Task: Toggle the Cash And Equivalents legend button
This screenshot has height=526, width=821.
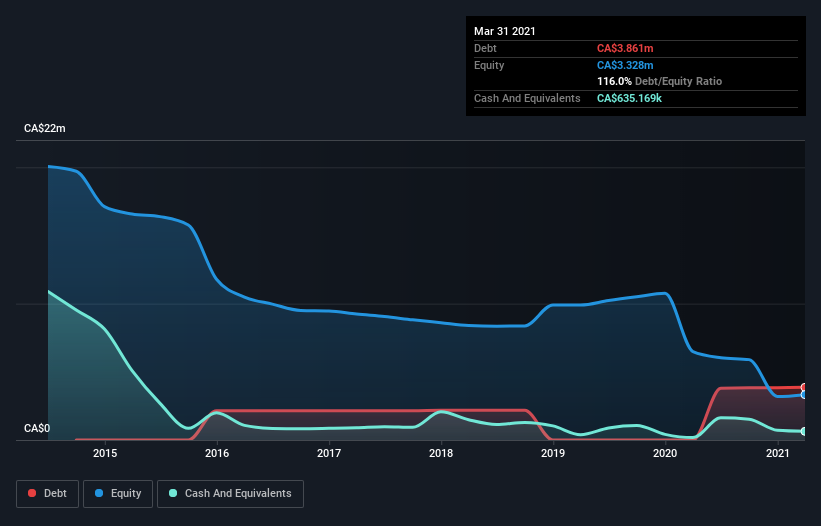Action: [x=230, y=494]
